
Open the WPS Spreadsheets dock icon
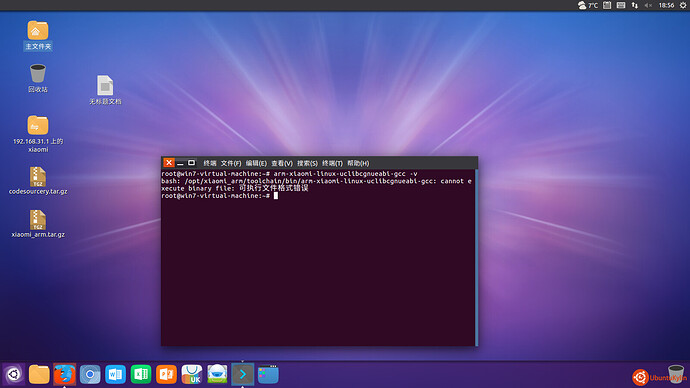(141, 374)
